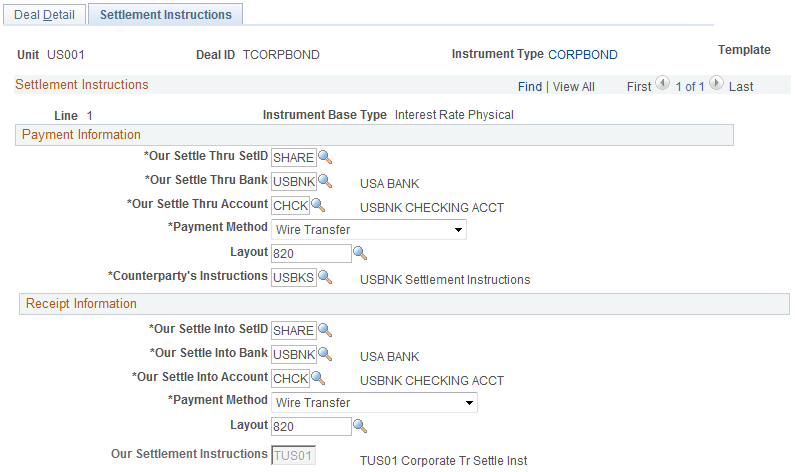Open lookup for Our Settle Into Account
The height and width of the screenshot is (472, 795).
[x=318, y=378]
